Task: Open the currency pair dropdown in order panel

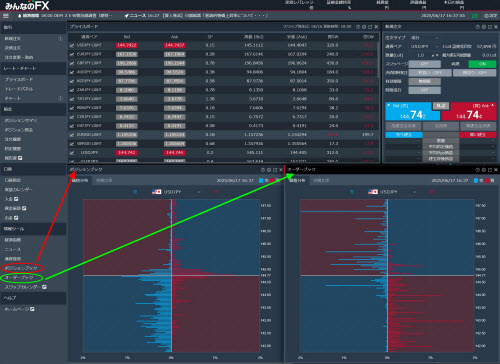Action: click(425, 46)
